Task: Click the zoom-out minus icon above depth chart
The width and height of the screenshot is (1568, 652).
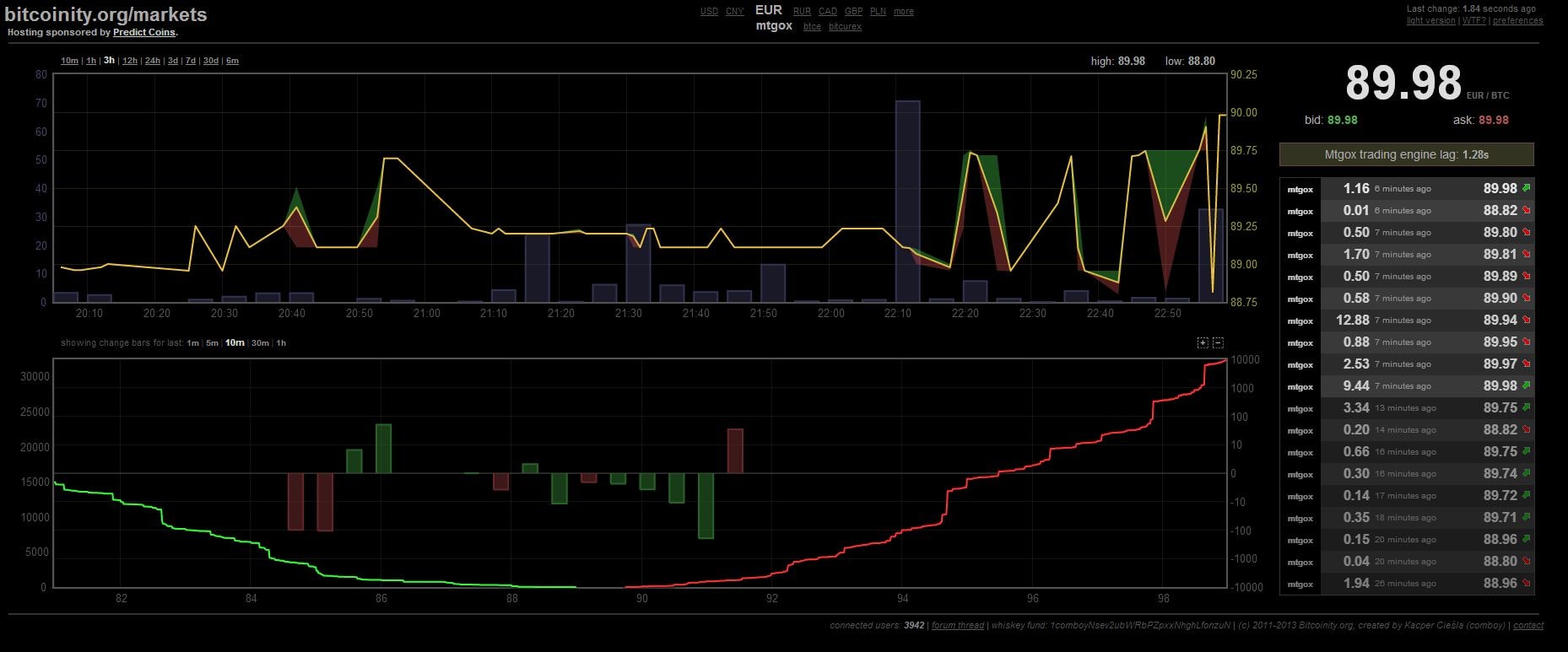Action: tap(1218, 342)
